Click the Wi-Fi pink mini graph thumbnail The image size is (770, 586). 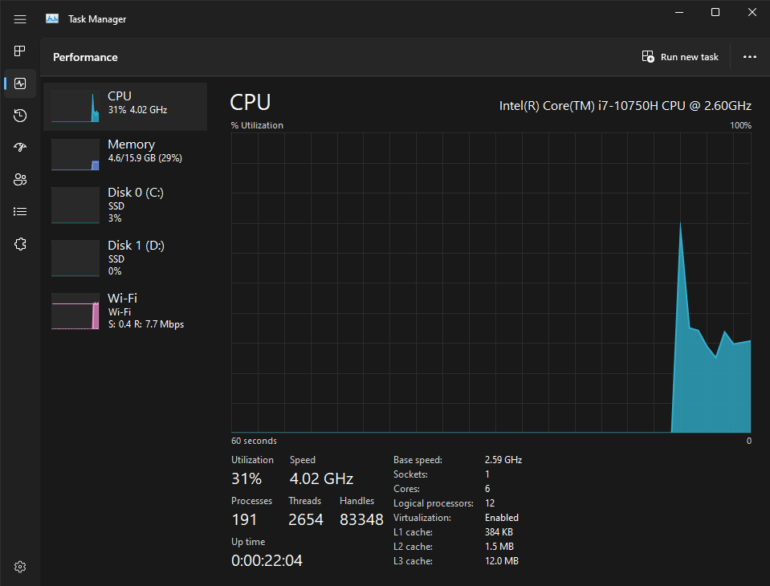pos(75,312)
